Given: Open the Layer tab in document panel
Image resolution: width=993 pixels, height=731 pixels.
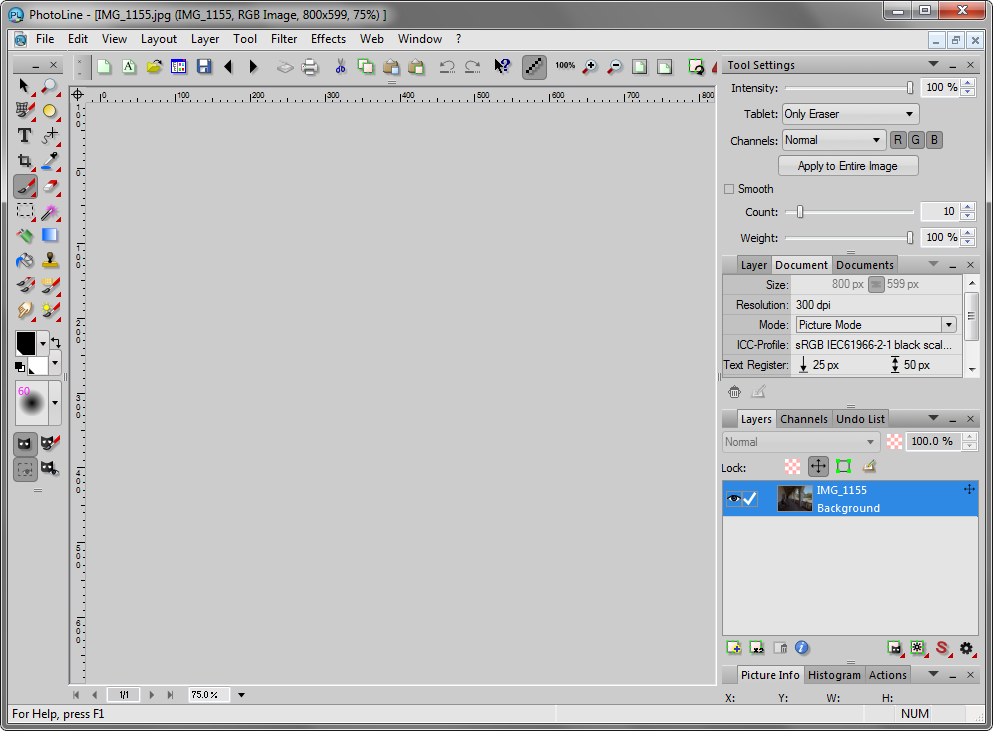Looking at the screenshot, I should pos(754,265).
